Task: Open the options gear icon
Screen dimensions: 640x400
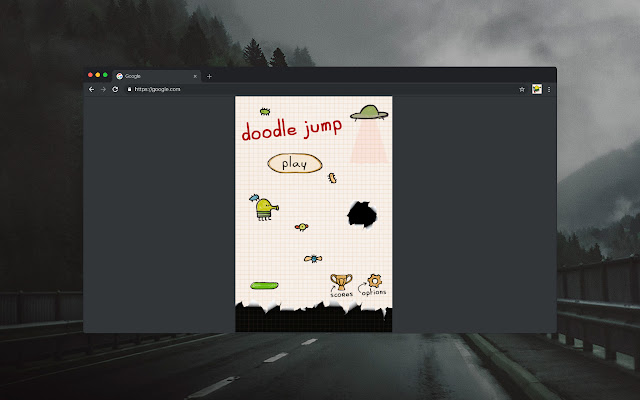Action: point(374,280)
